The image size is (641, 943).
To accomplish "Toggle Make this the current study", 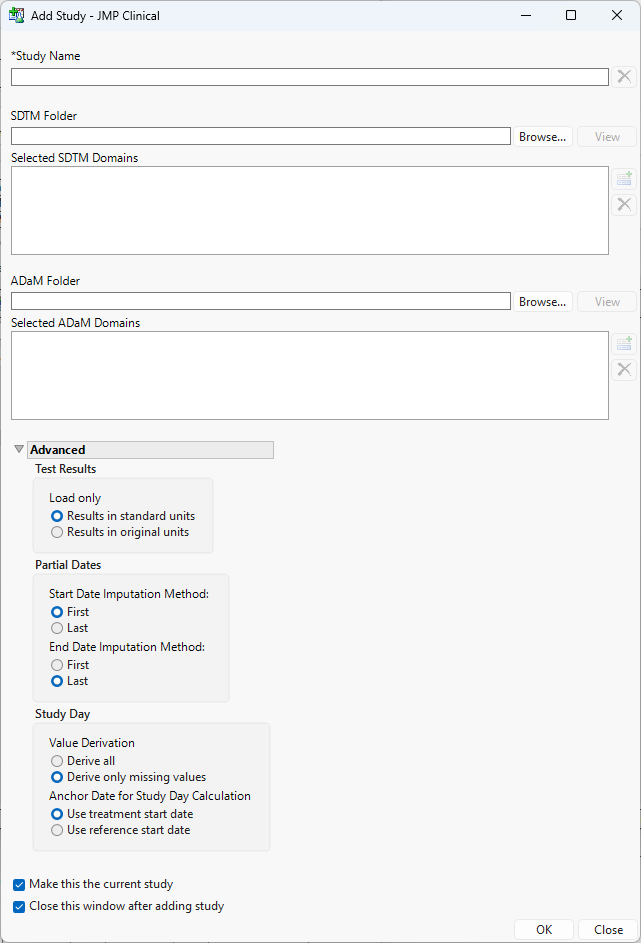I will click(20, 885).
